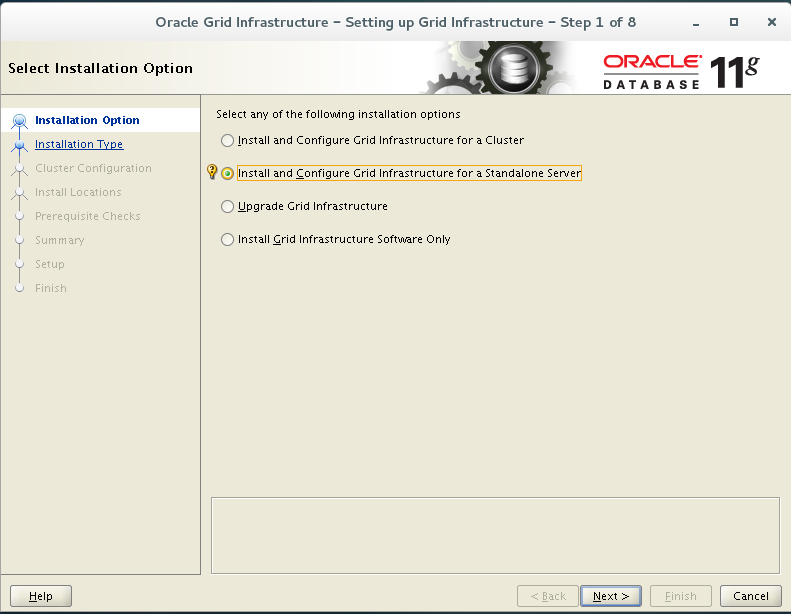Click the yellow hint lightbulb icon
This screenshot has width=791, height=614.
tap(212, 172)
